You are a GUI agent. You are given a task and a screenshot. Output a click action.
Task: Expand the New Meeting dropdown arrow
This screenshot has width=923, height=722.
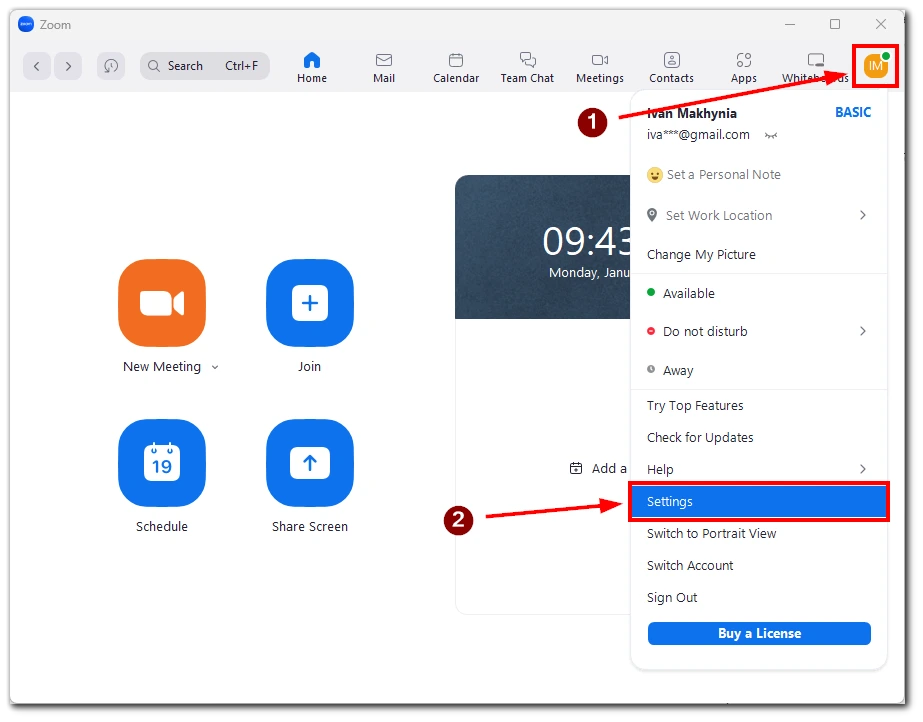click(x=215, y=367)
